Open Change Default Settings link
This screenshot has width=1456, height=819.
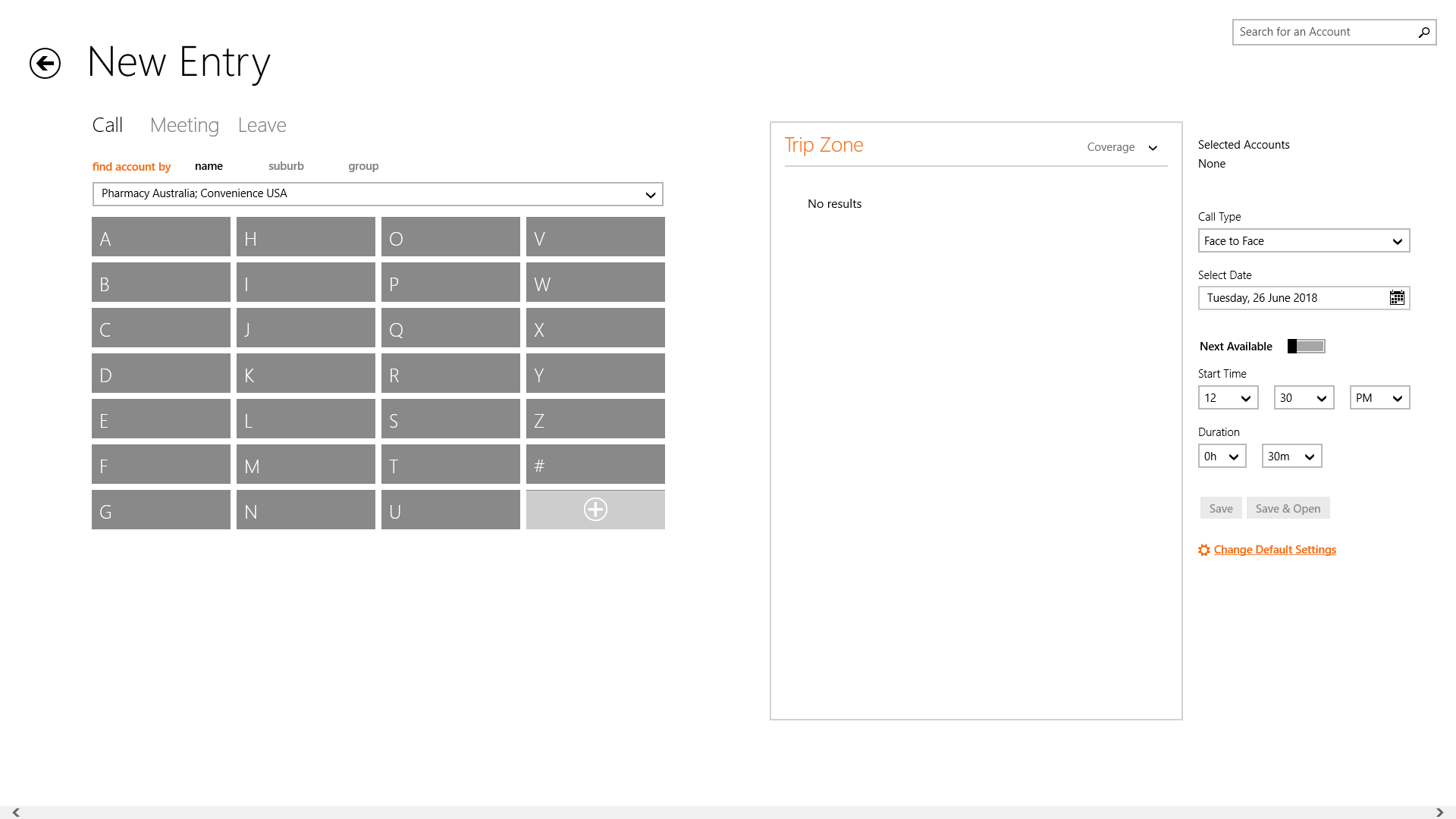(1275, 550)
